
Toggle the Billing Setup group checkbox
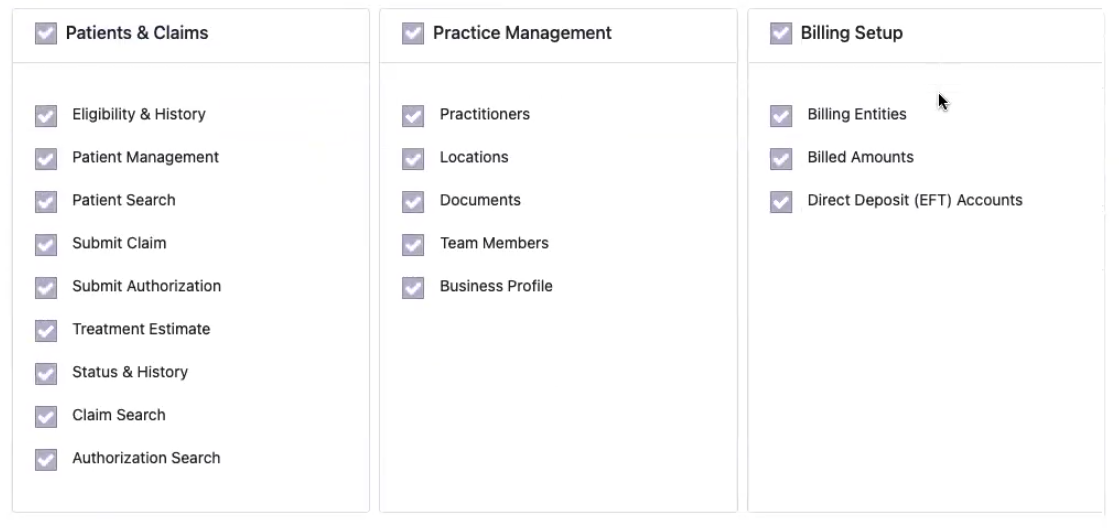tap(781, 34)
